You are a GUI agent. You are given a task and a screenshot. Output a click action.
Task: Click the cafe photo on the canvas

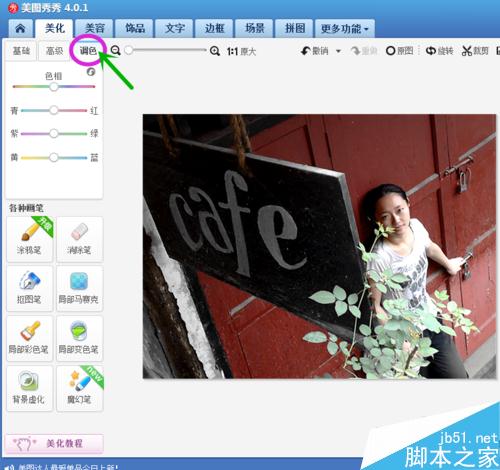[319, 246]
